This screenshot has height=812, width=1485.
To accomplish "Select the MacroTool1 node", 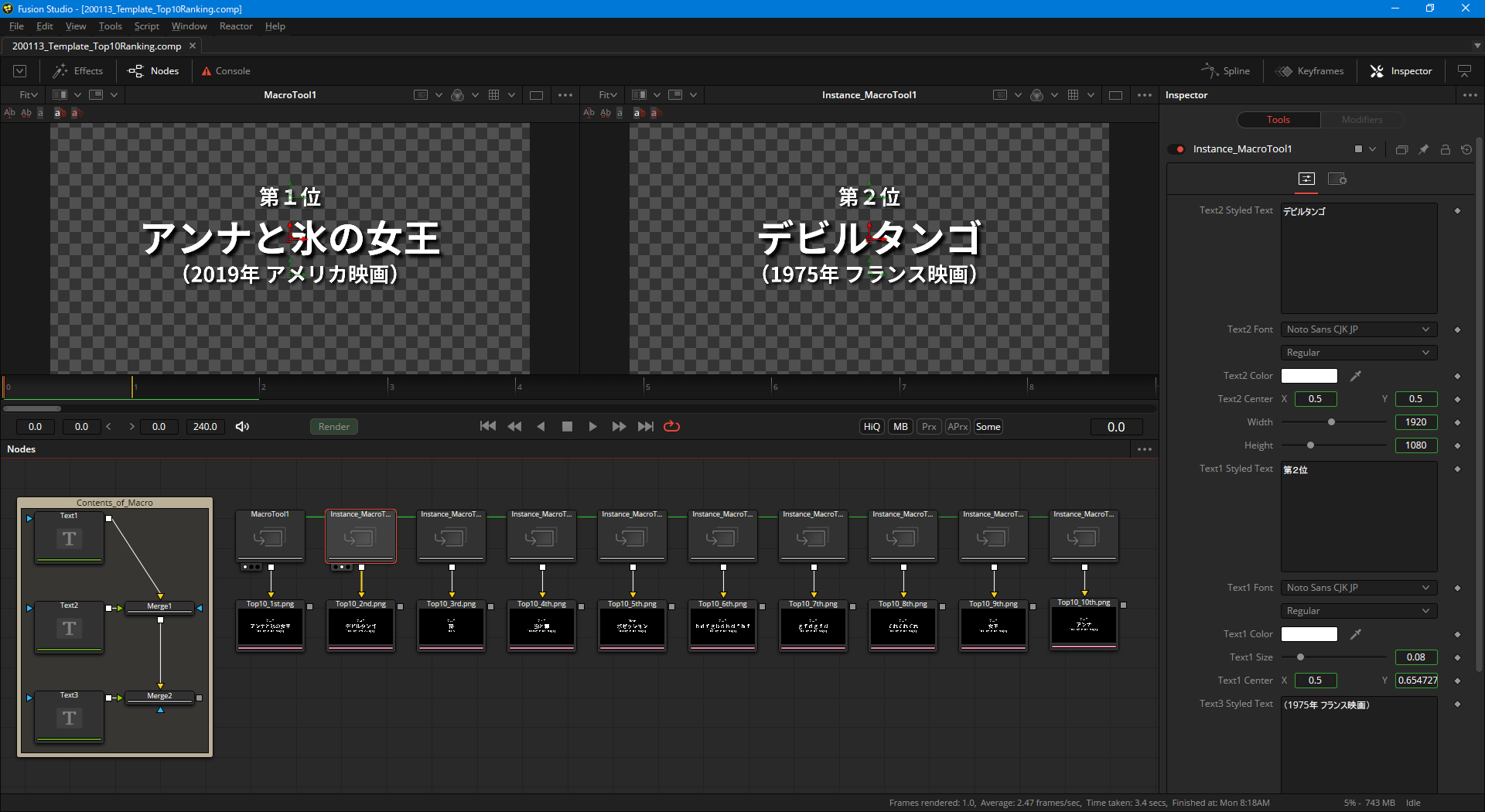I will tap(270, 535).
